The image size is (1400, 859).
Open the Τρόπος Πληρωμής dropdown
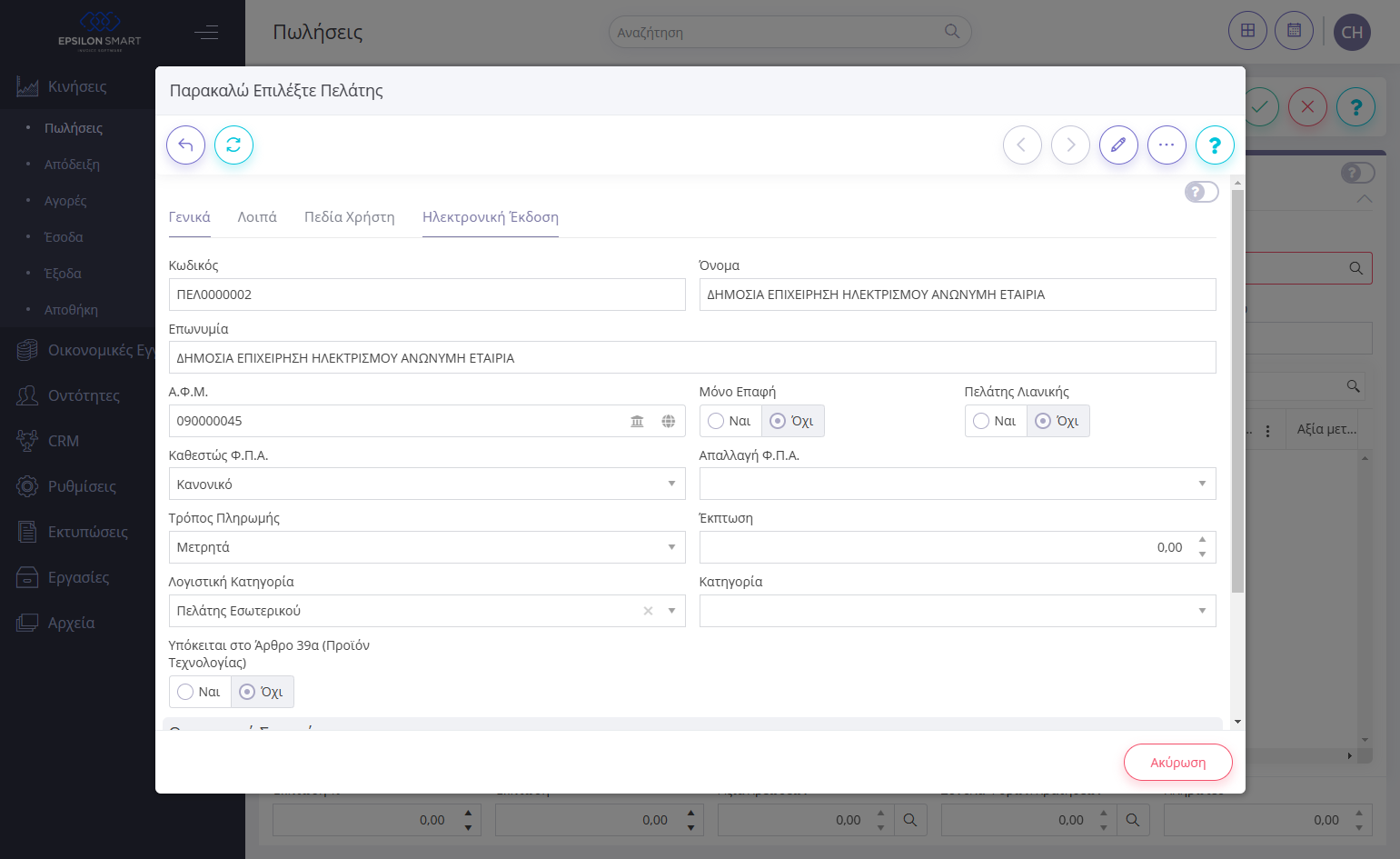pyautogui.click(x=427, y=547)
